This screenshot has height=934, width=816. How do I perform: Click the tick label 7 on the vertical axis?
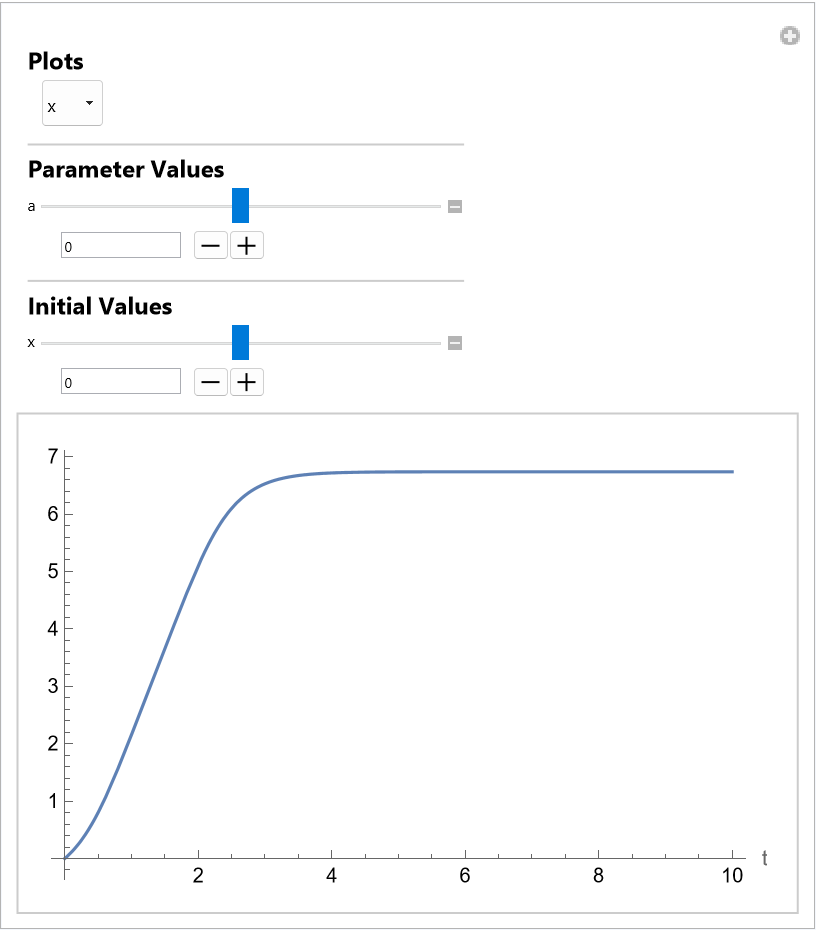click(x=53, y=457)
